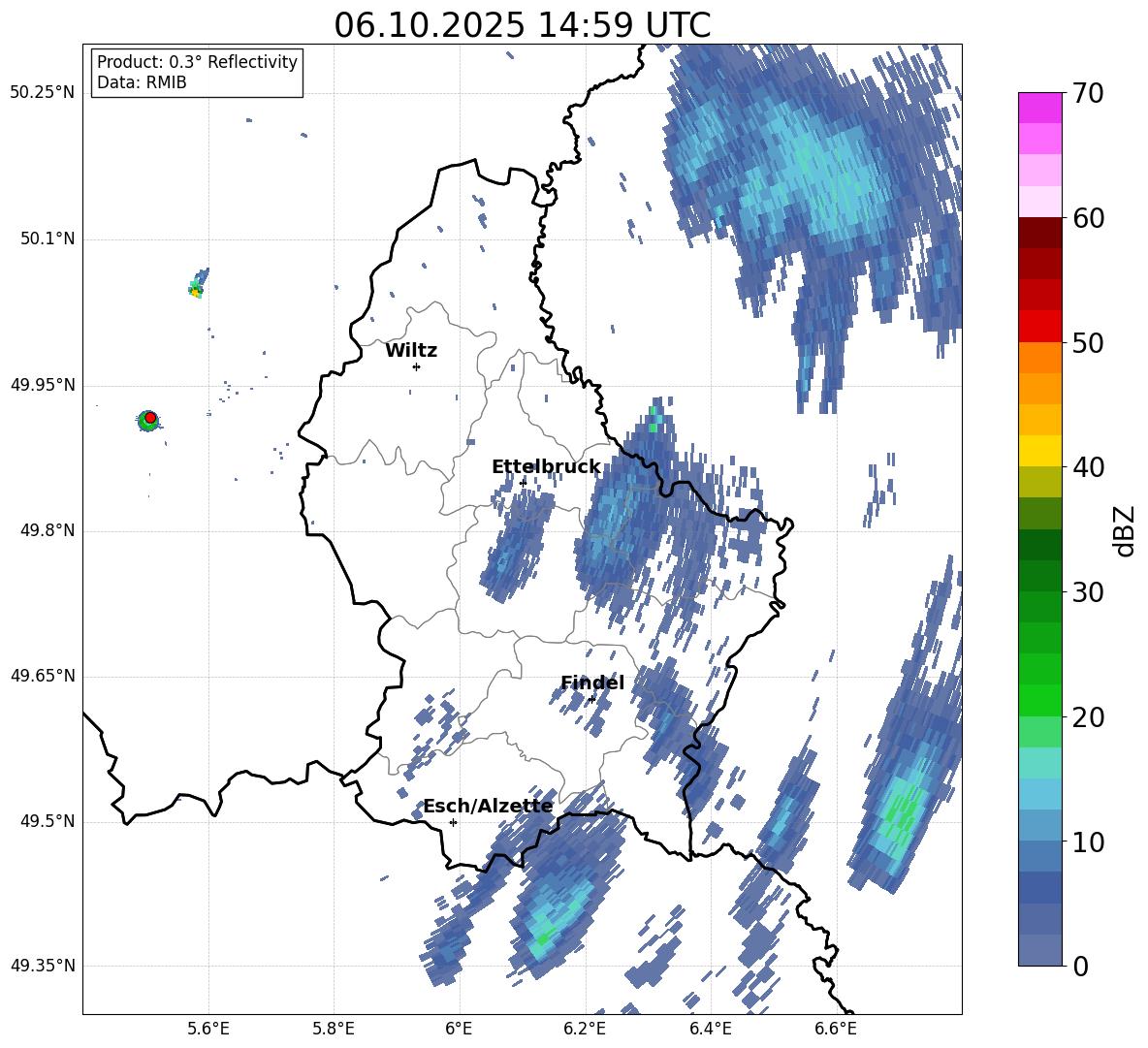Click the Esch/Alzette station cross marker
The height and width of the screenshot is (1048, 1148).
click(x=453, y=822)
